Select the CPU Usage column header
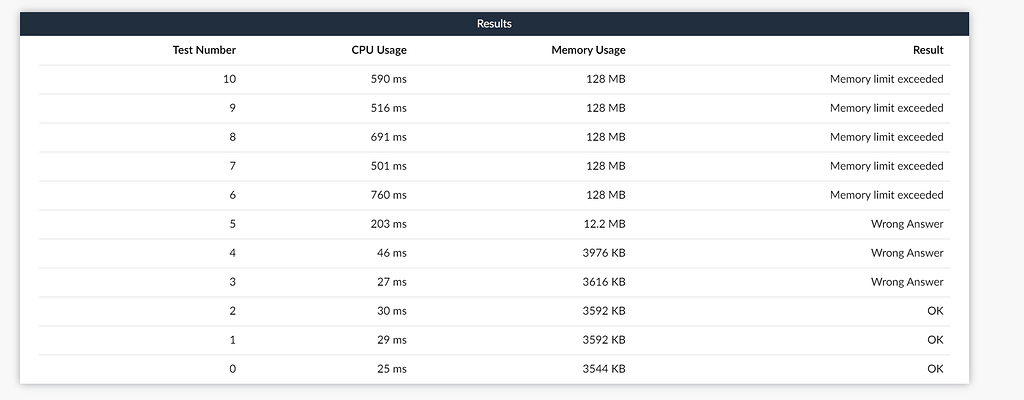 [379, 50]
